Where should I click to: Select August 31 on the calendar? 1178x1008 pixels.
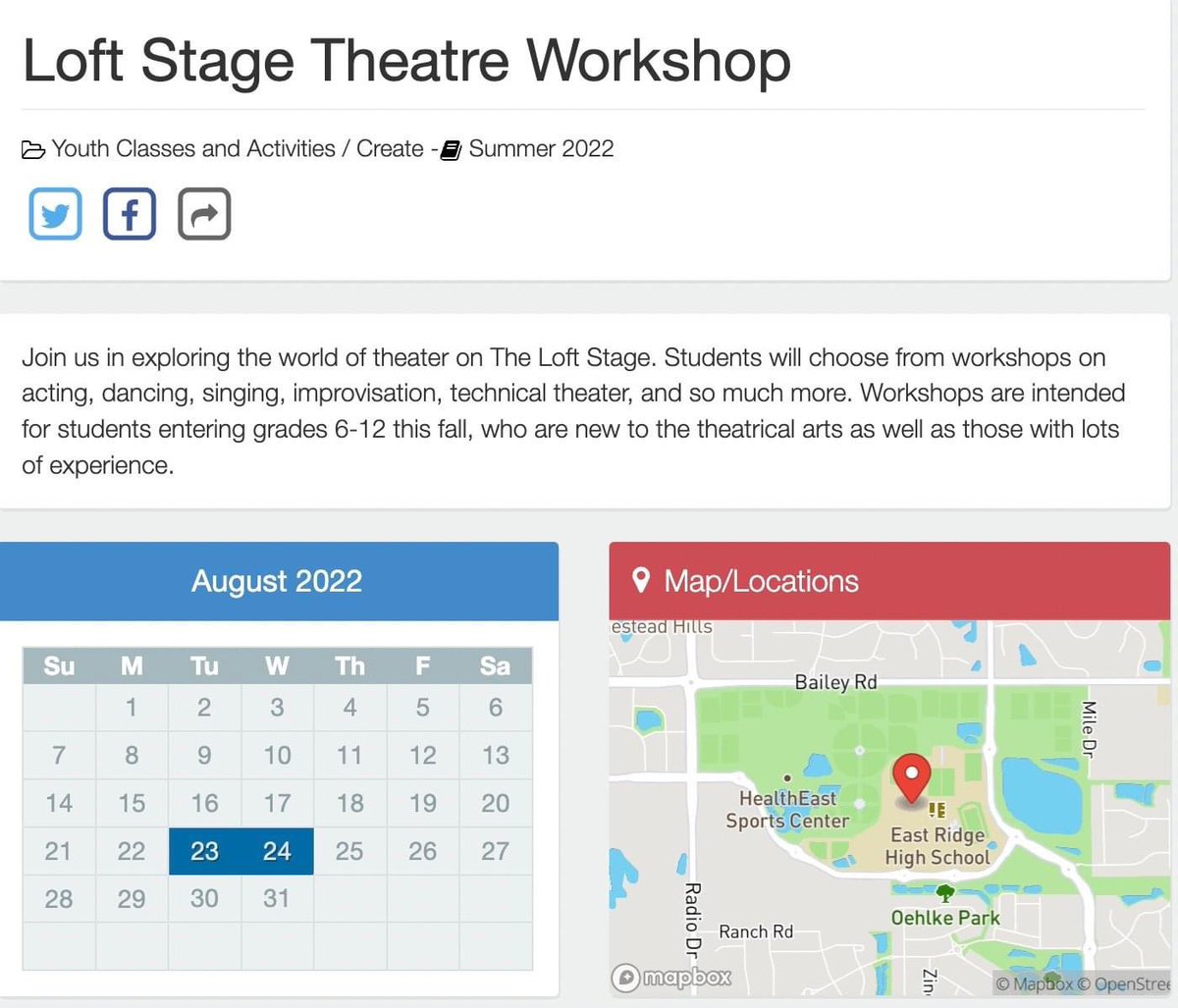[277, 898]
